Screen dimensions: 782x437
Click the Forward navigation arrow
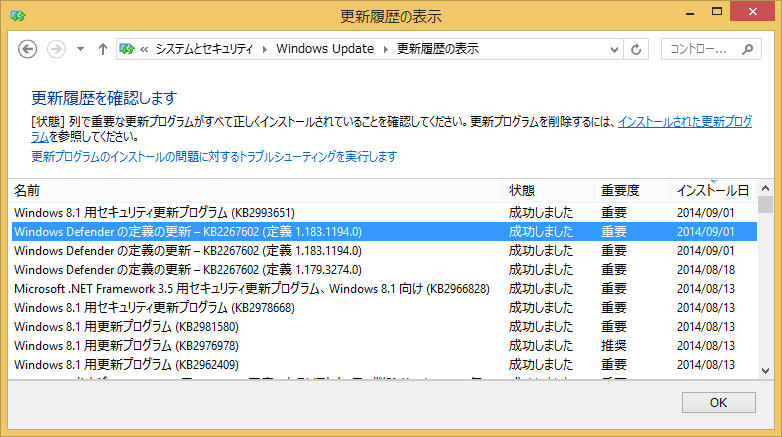click(x=56, y=49)
